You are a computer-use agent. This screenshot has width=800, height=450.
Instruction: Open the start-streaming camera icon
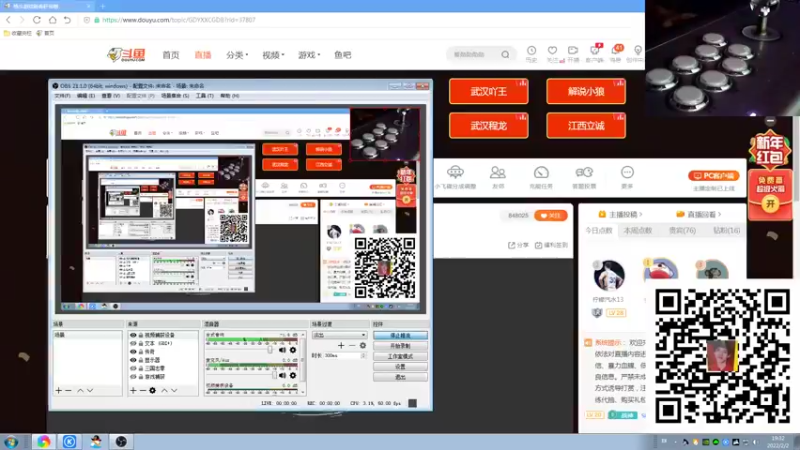(573, 50)
